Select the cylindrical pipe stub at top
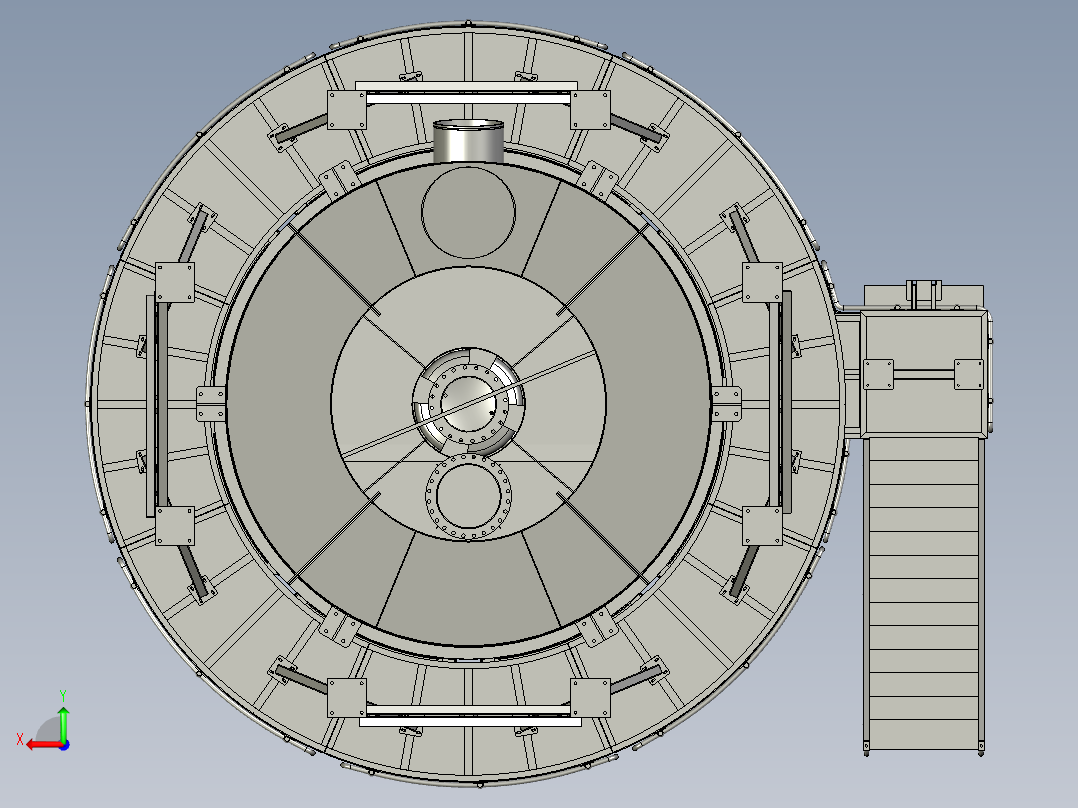This screenshot has height=808, width=1078. (x=468, y=141)
